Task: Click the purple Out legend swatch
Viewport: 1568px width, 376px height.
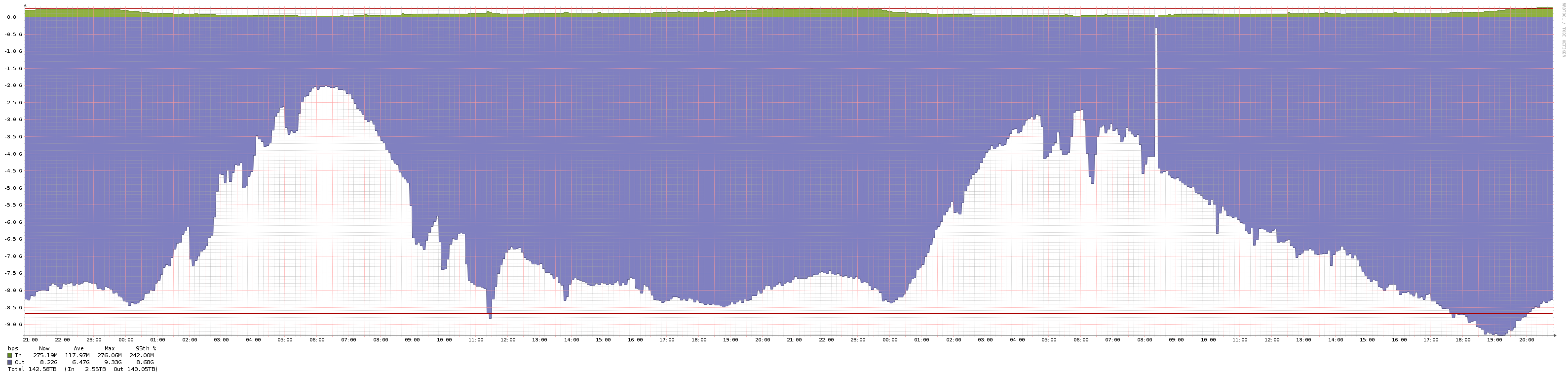Action: tap(10, 362)
